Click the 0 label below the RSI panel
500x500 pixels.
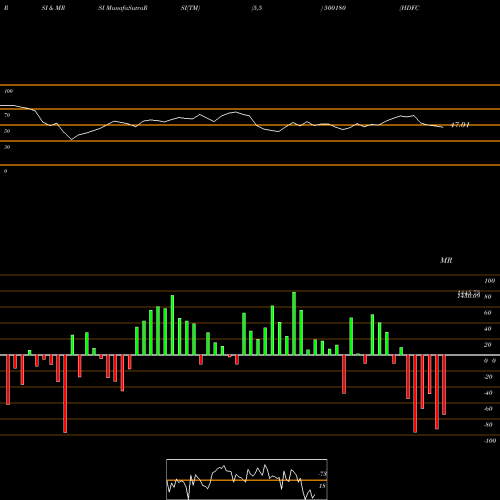click(5, 171)
